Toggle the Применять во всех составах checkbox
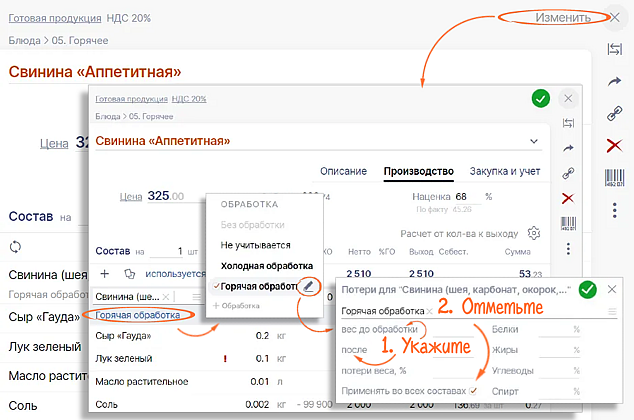 click(x=473, y=390)
